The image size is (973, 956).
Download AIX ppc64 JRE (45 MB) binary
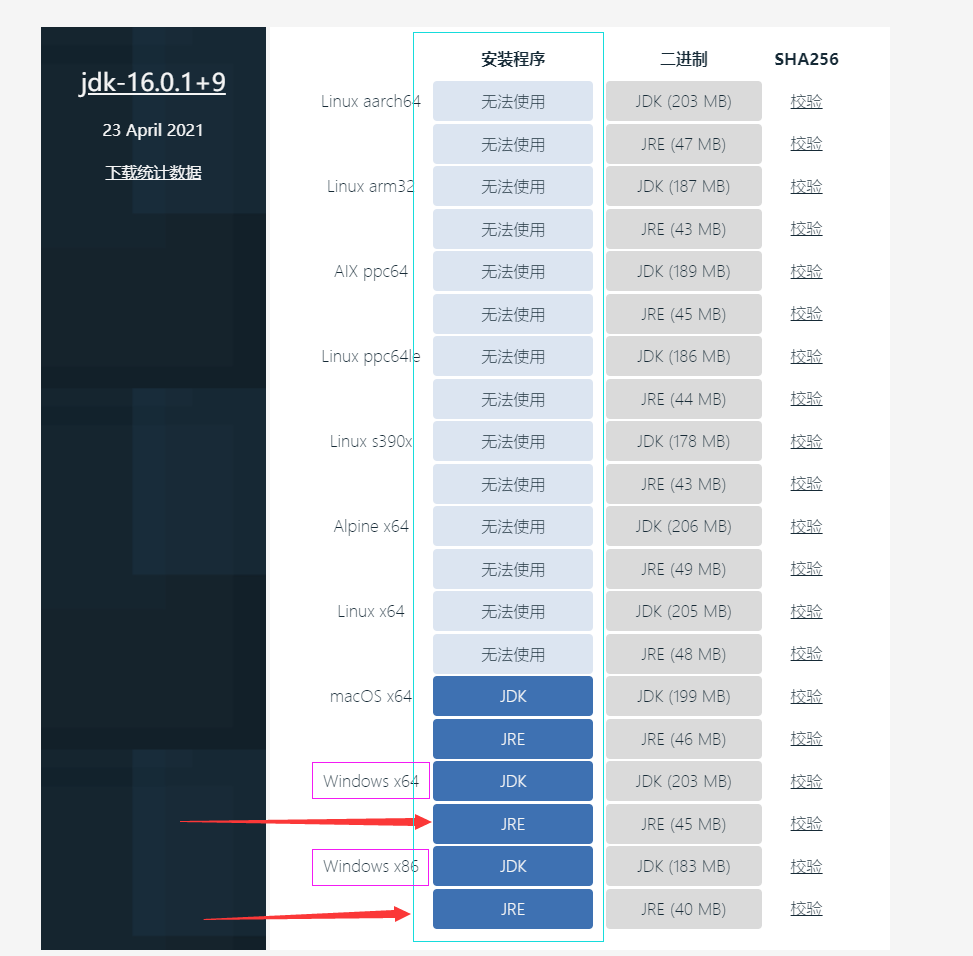(x=684, y=314)
